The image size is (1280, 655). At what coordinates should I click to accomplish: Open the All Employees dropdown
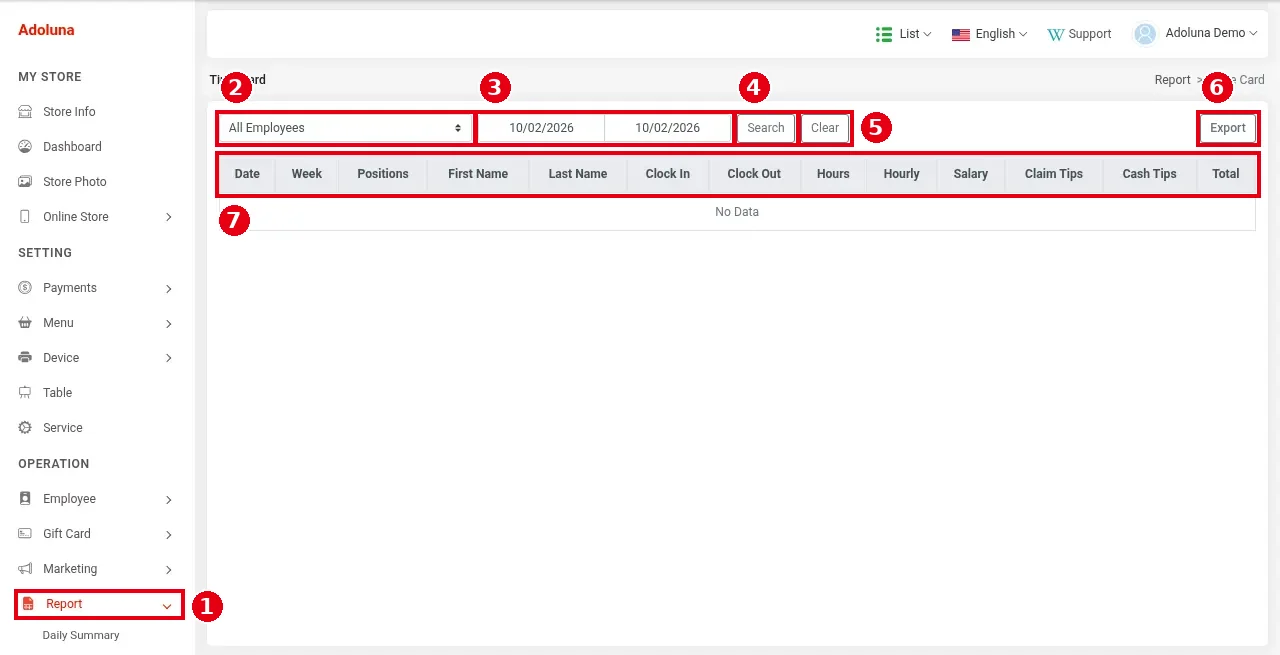[345, 128]
